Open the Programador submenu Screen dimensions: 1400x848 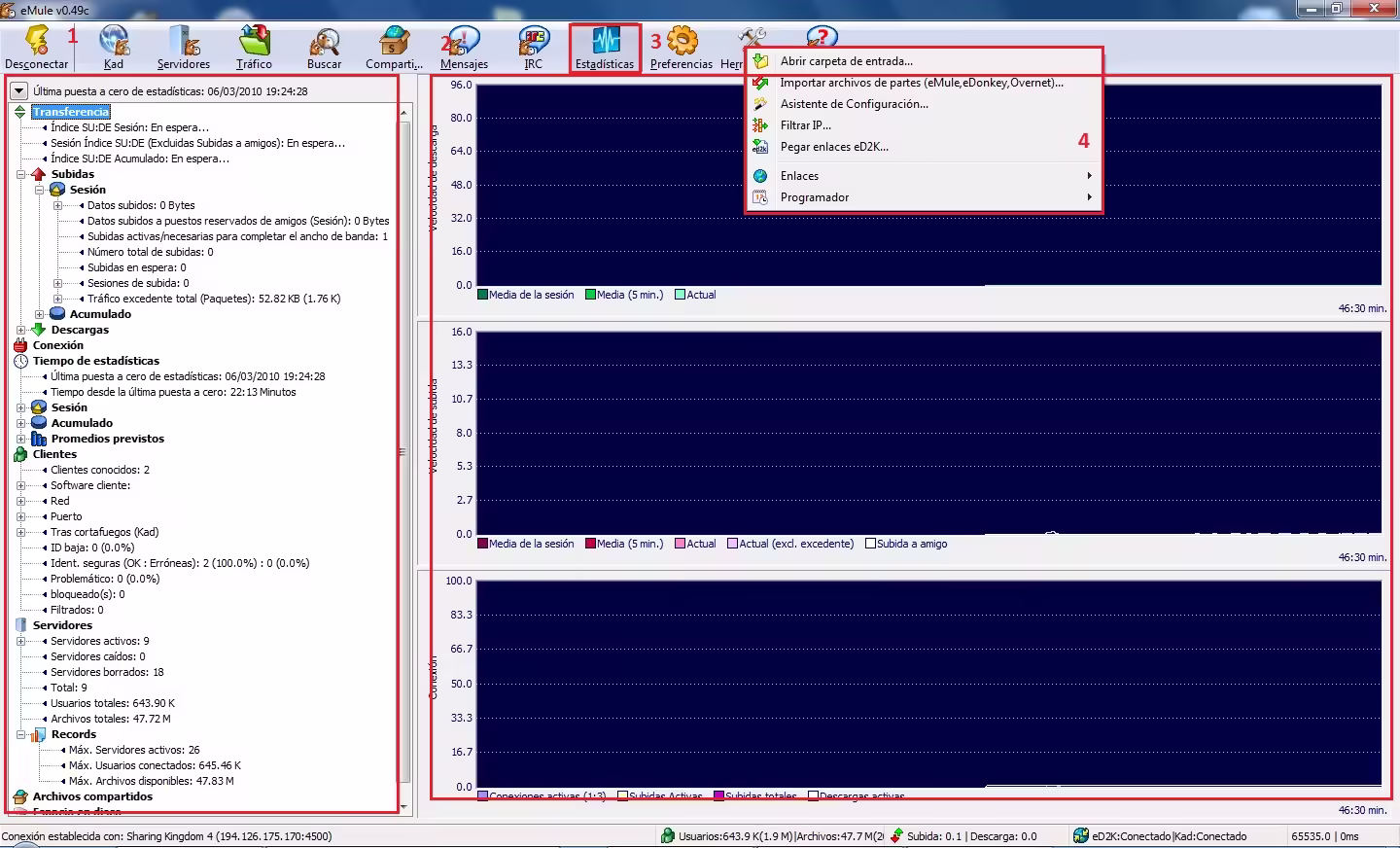(x=925, y=197)
